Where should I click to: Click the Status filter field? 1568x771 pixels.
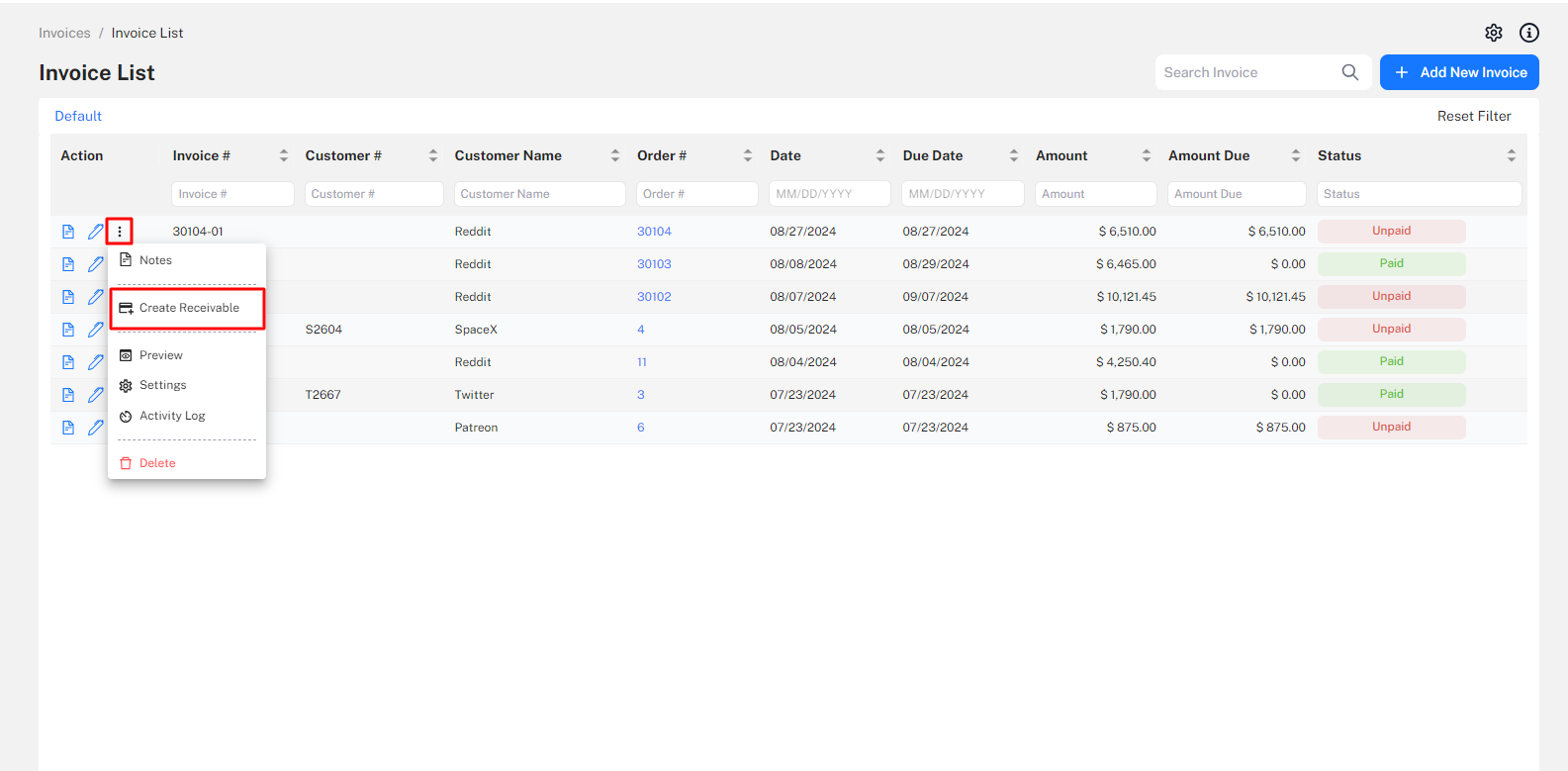1419,194
